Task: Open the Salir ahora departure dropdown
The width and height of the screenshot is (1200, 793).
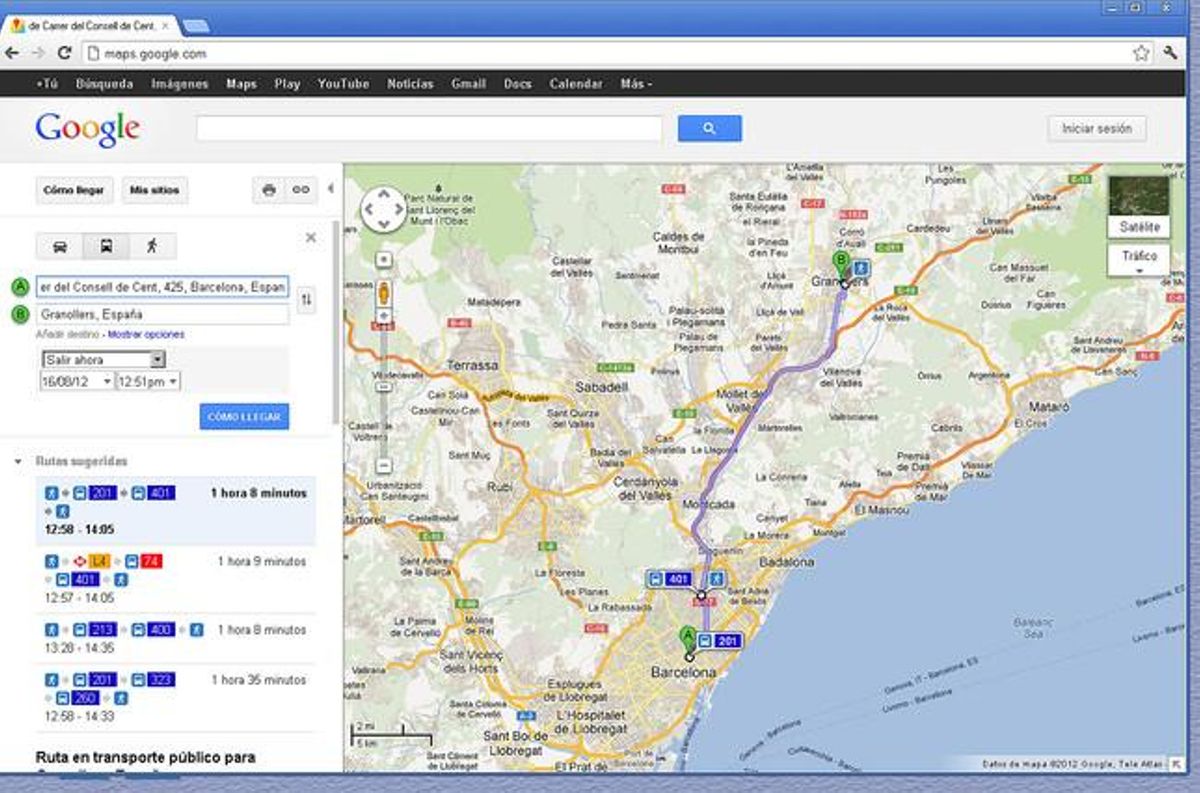Action: (103, 359)
